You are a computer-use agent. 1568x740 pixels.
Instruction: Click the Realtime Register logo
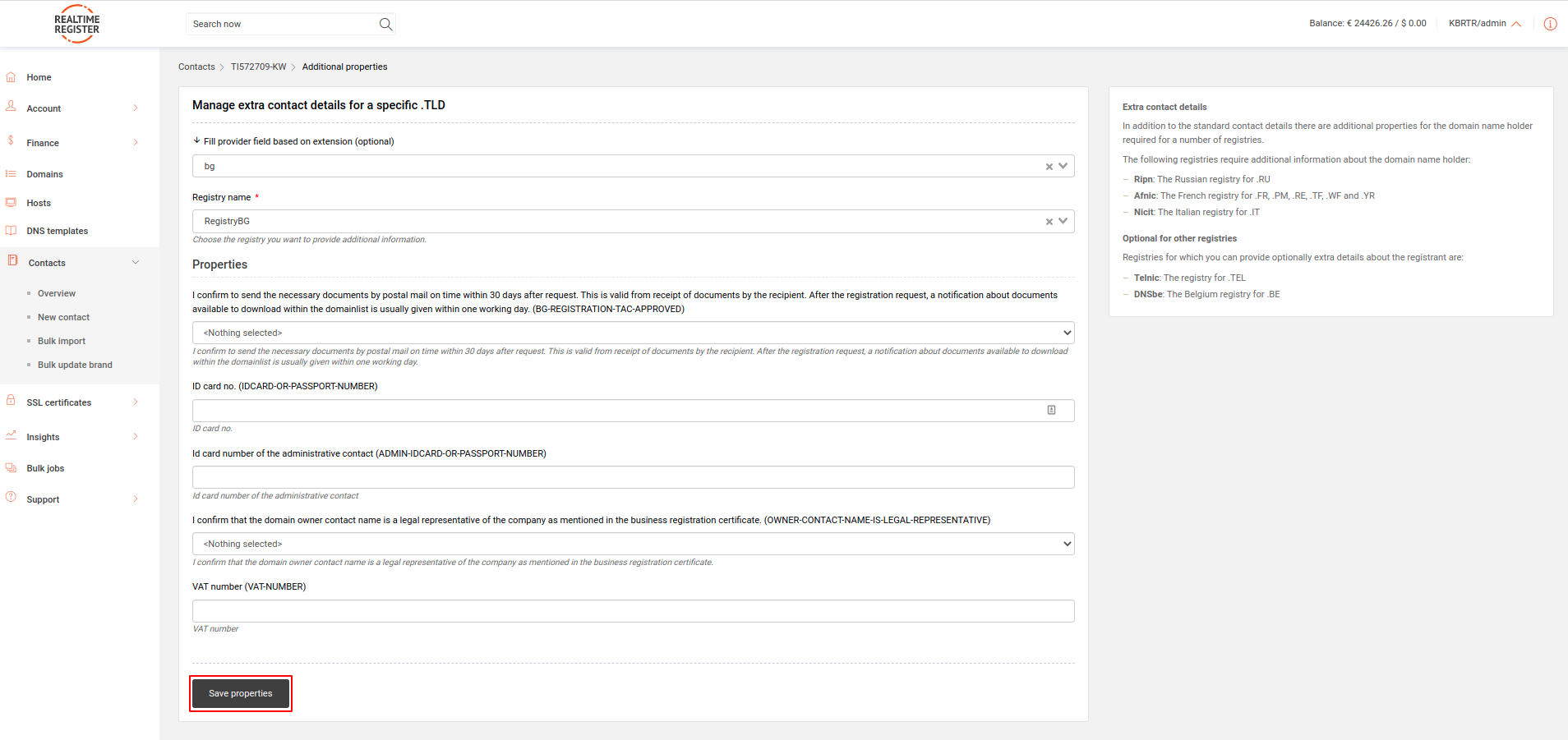click(x=76, y=24)
